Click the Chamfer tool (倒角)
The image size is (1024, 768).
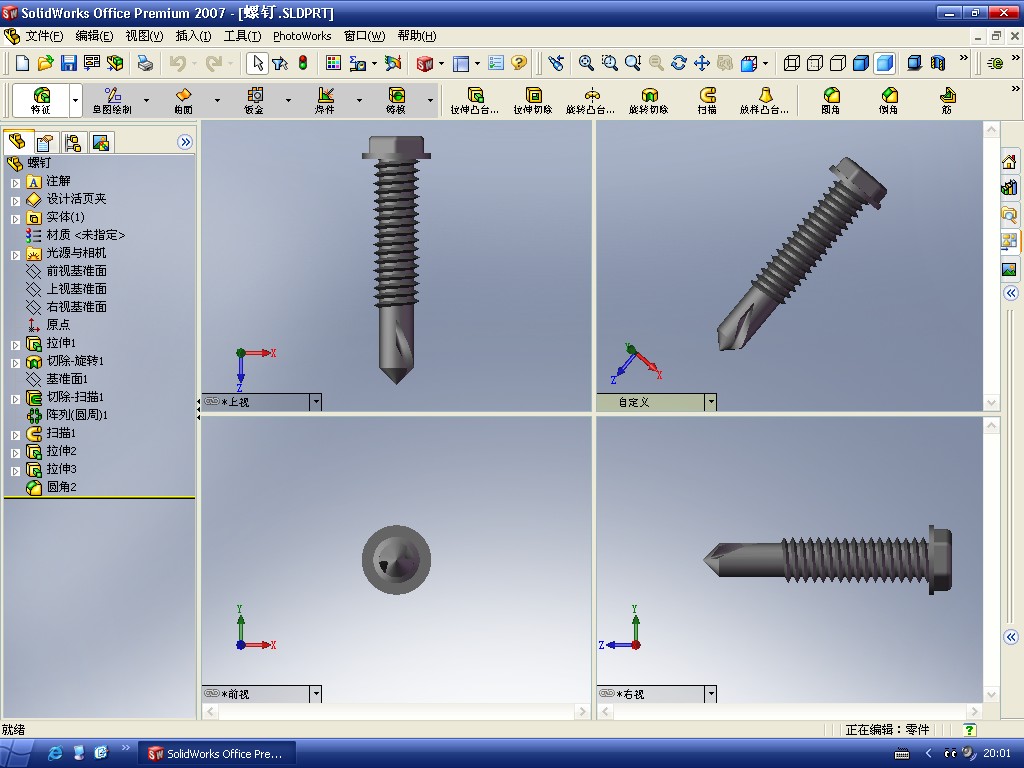888,101
